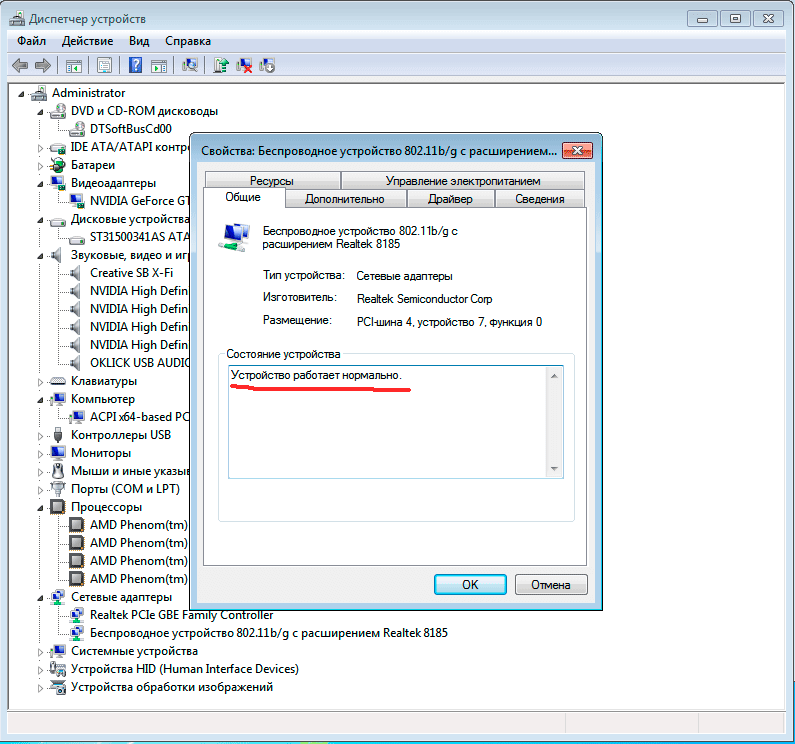Click the Properties toolbar icon

[104, 66]
